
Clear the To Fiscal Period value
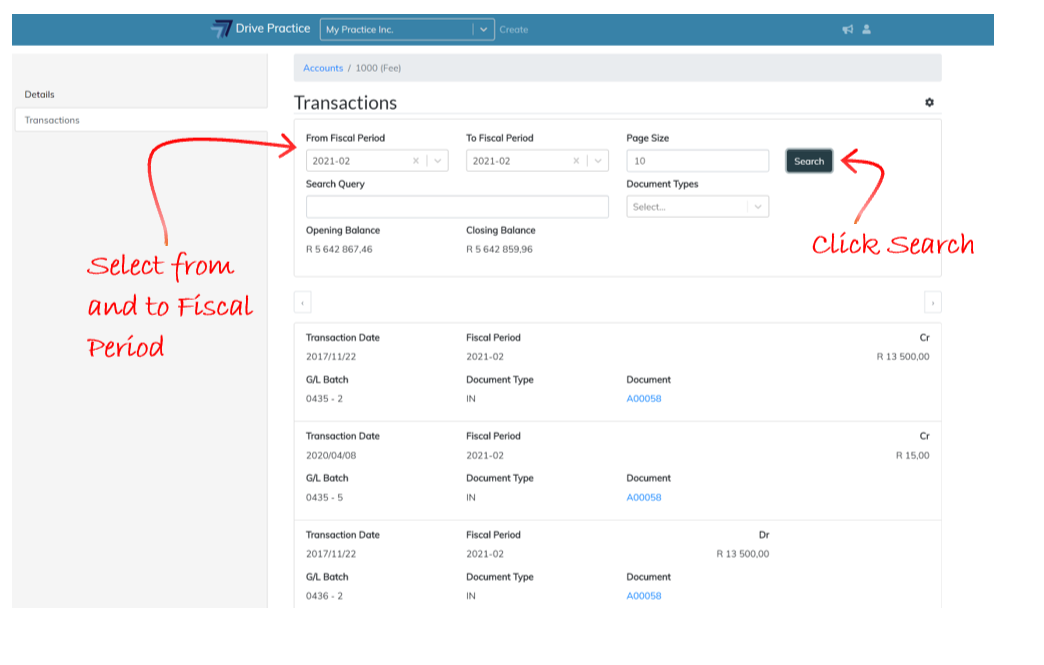[x=576, y=161]
